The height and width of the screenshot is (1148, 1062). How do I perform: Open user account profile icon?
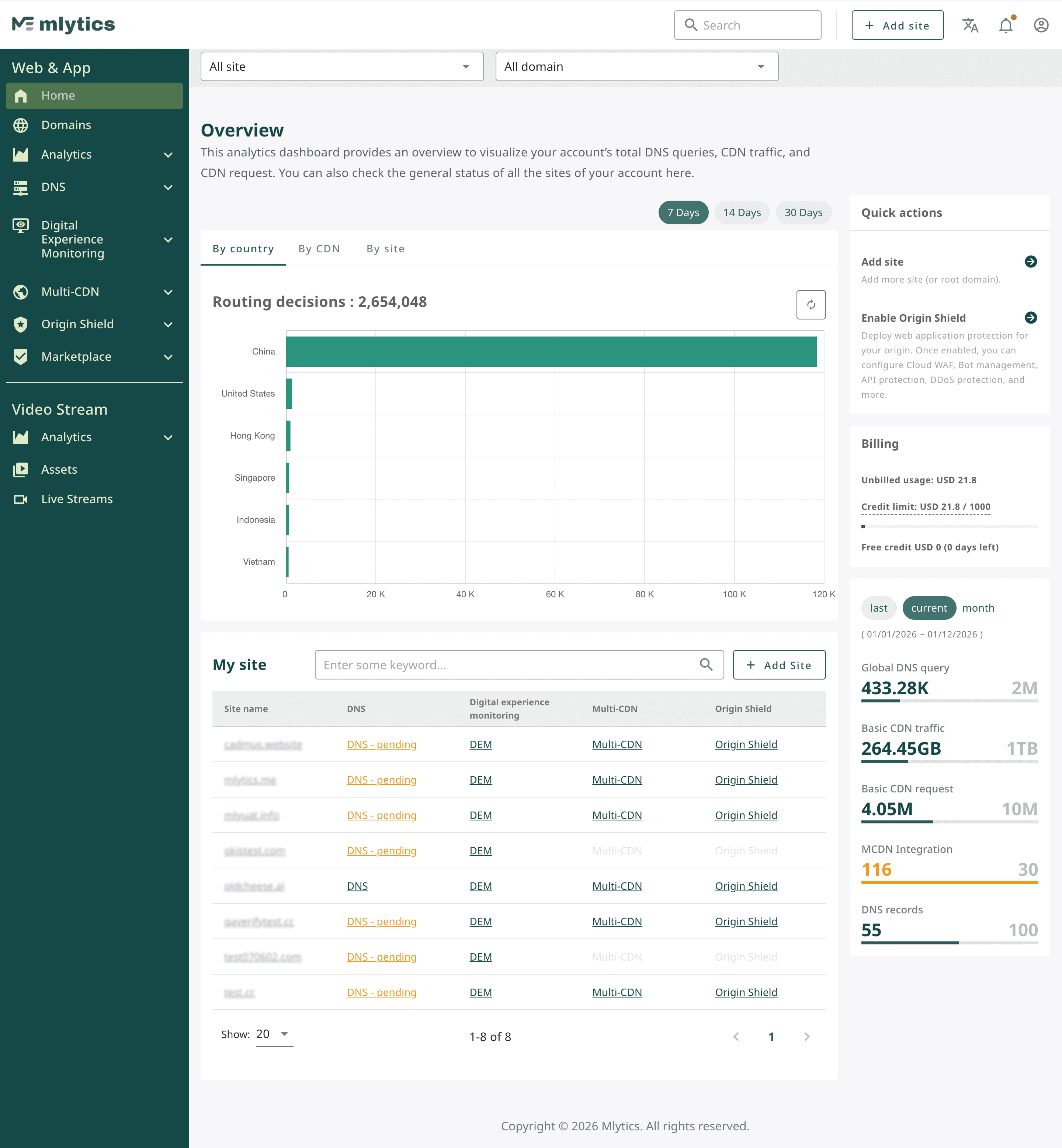(1041, 25)
